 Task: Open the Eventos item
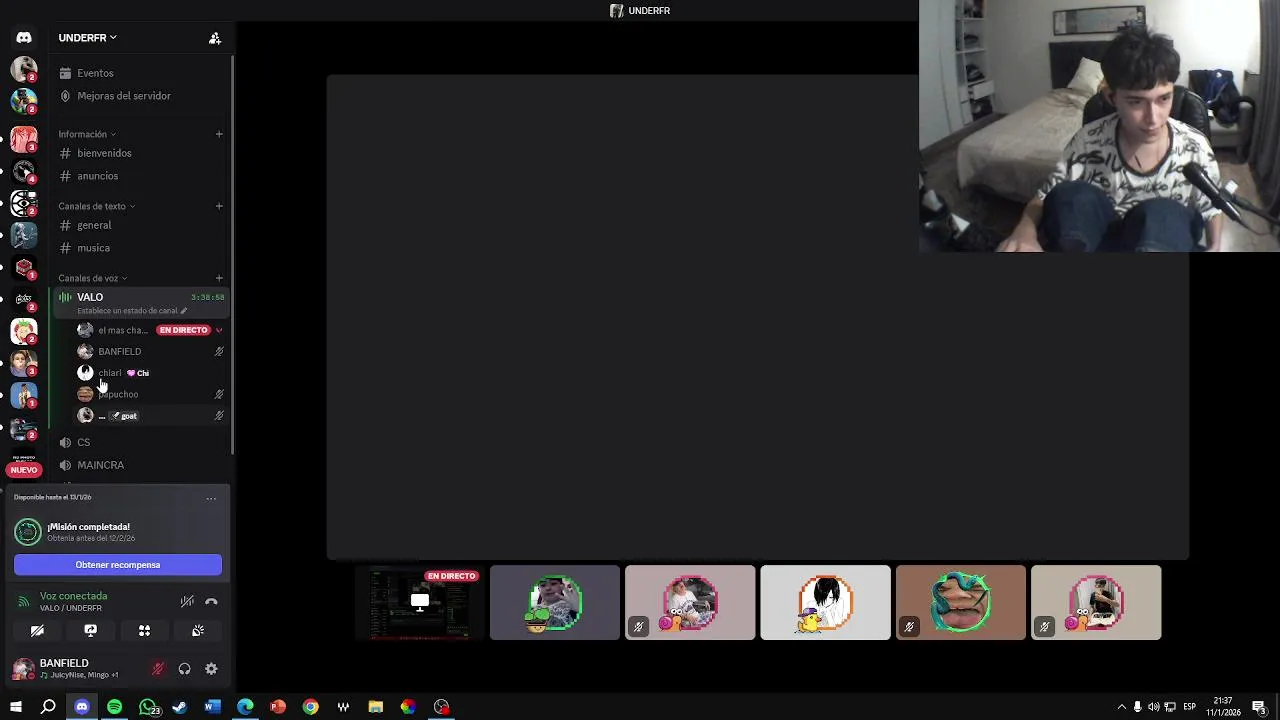pos(141,73)
